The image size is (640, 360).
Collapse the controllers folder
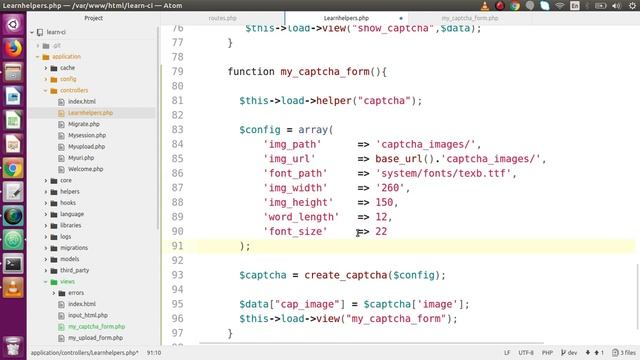click(46, 91)
